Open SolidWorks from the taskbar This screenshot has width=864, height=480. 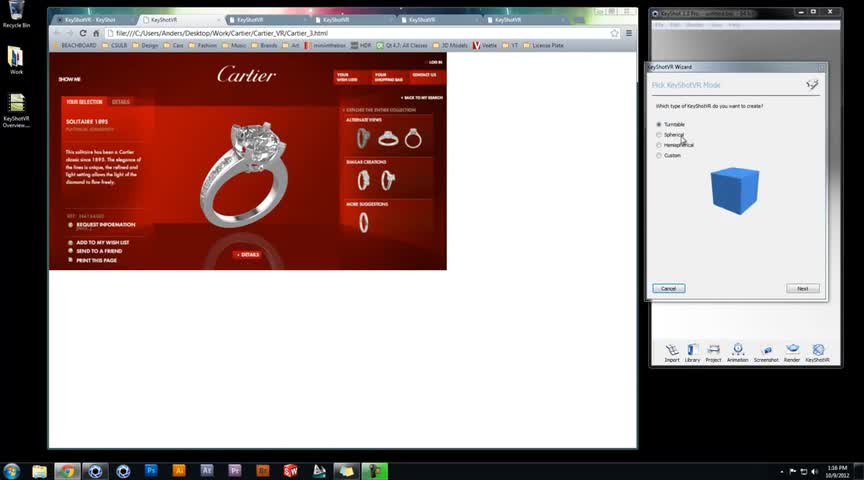[290, 471]
